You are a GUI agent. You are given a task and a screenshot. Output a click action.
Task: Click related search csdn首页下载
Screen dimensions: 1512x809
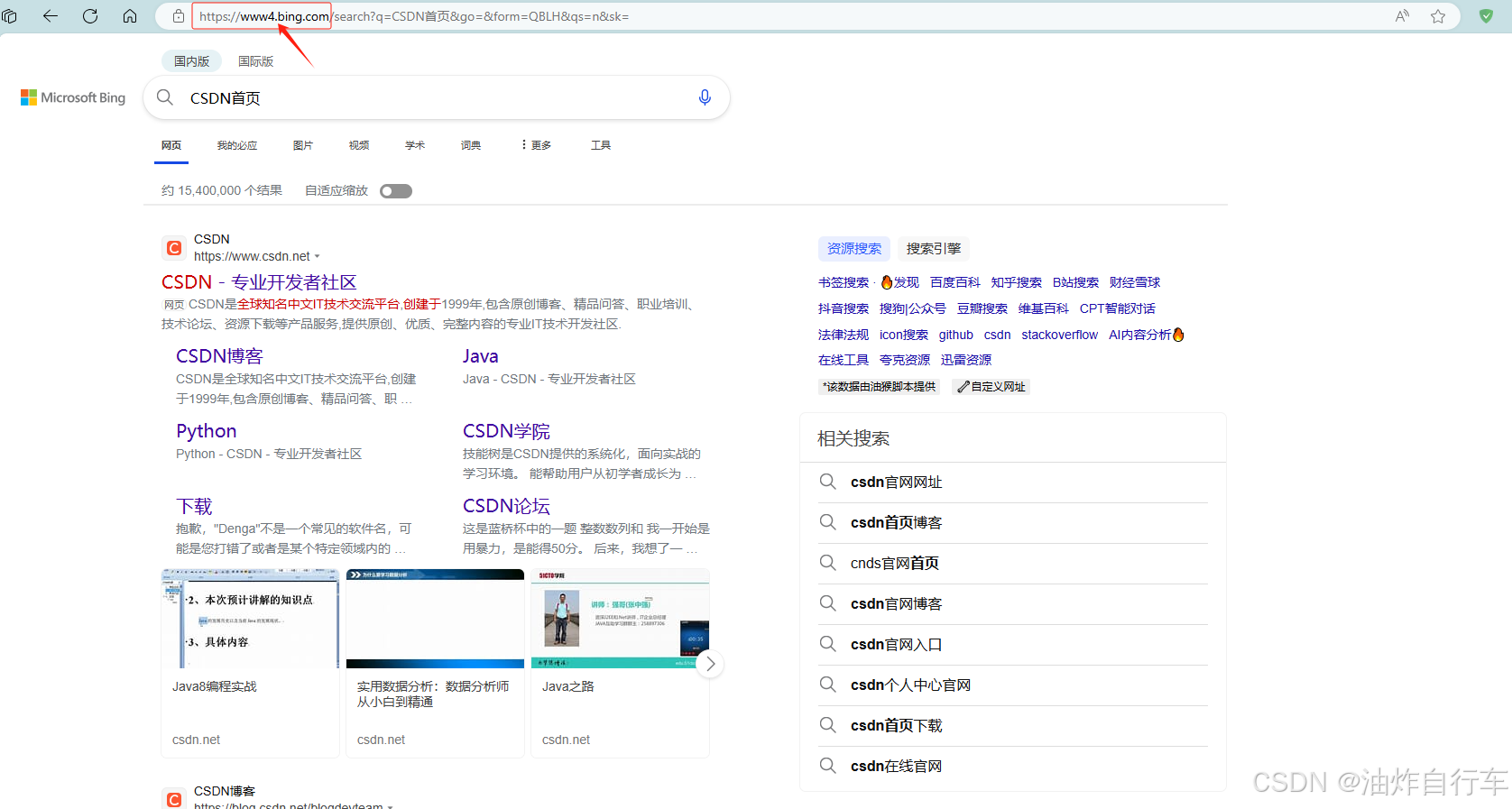pos(896,726)
